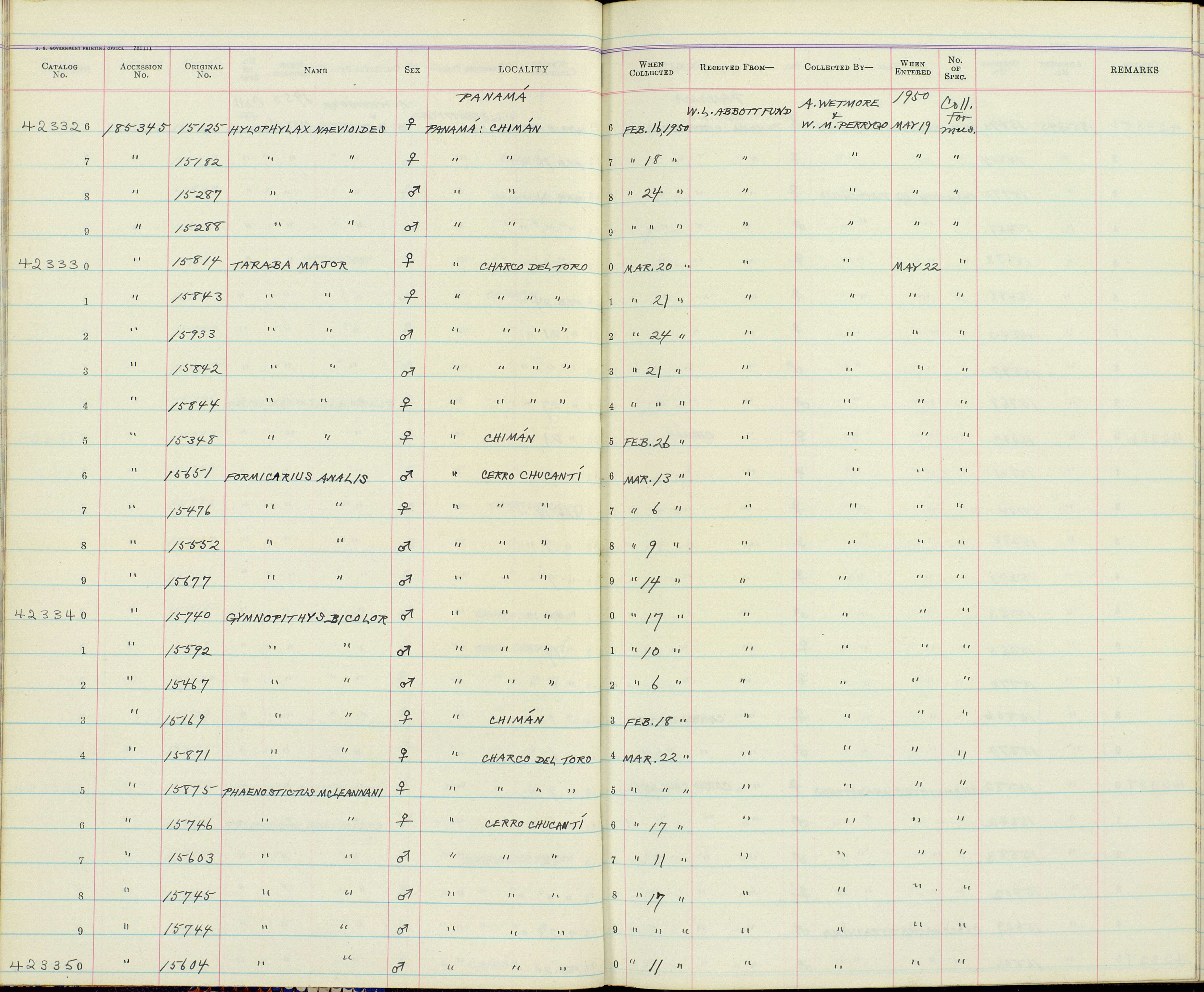Viewport: 1204px width, 992px height.
Task: Click the 'Sex' column header
Action: (x=412, y=70)
